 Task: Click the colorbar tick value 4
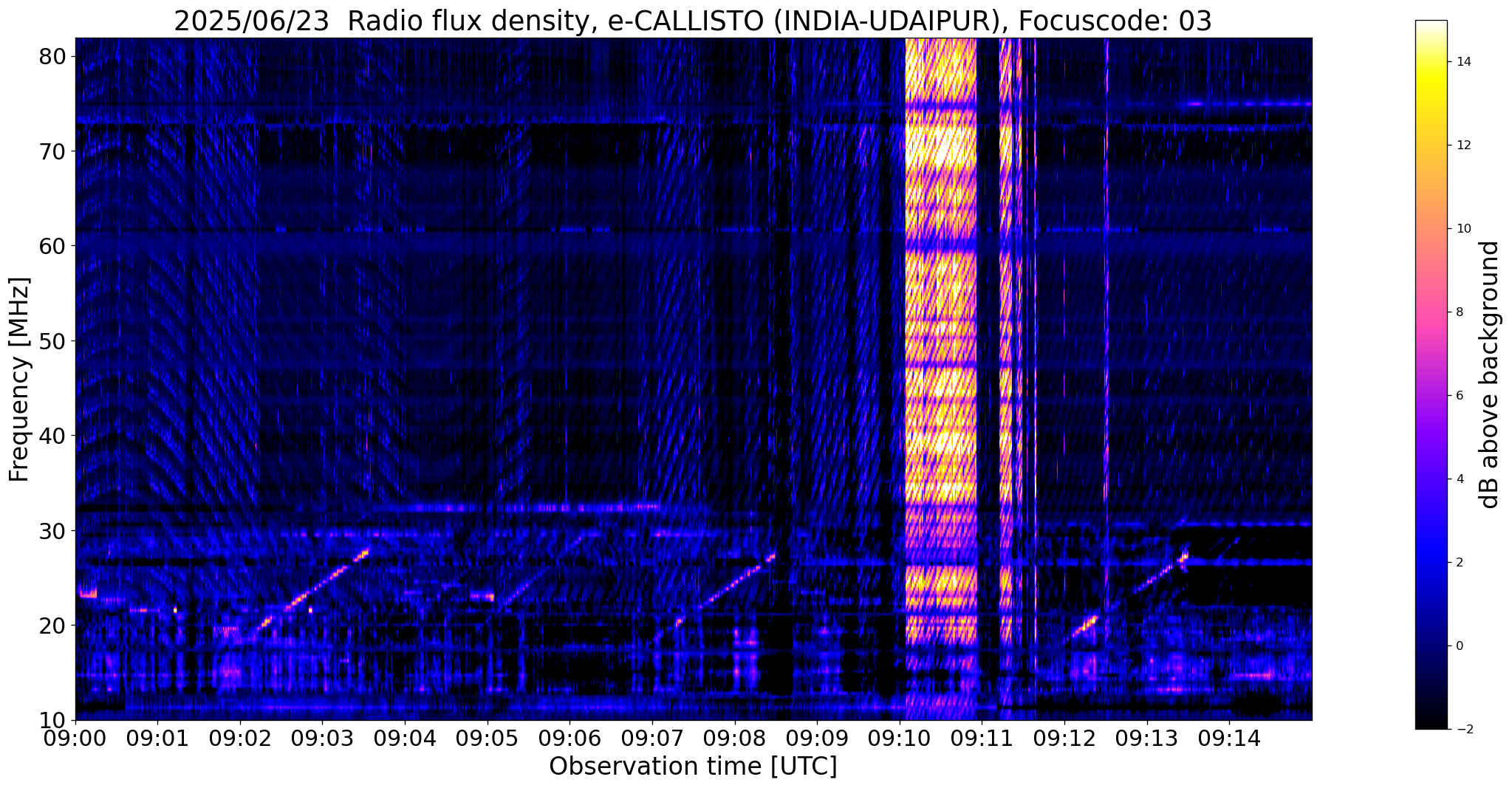[1458, 479]
